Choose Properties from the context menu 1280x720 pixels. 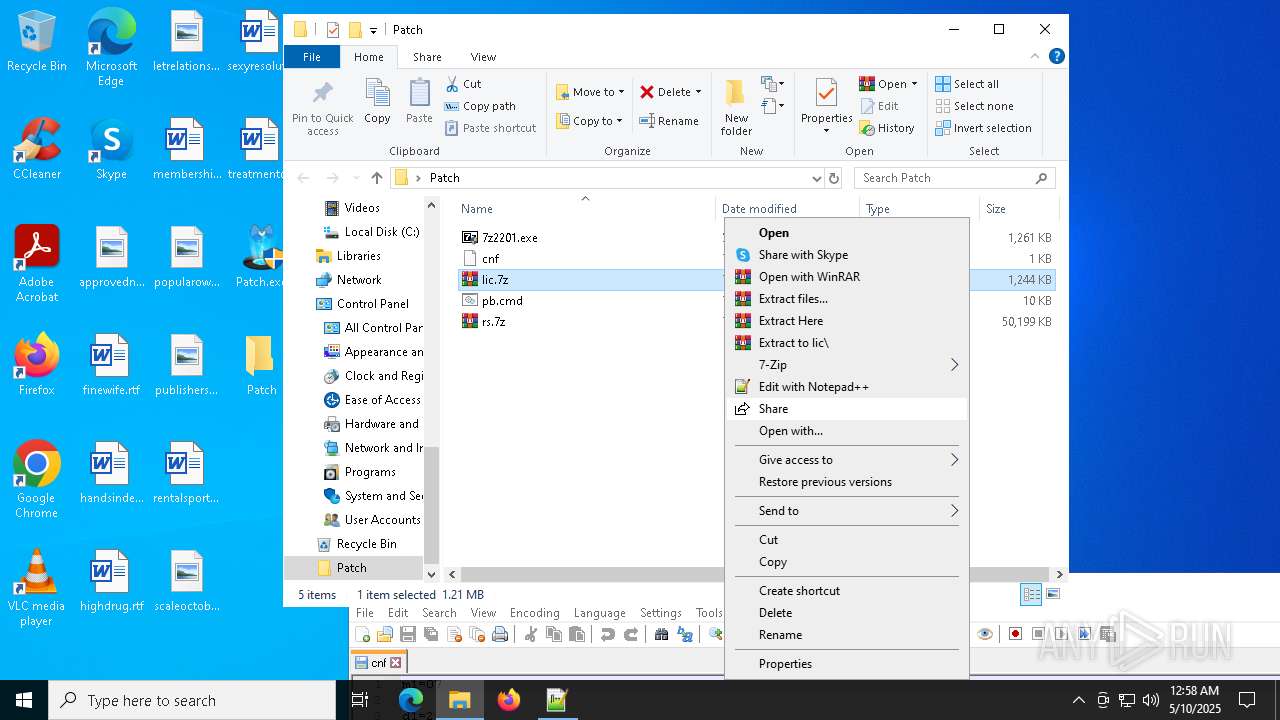pos(846,664)
